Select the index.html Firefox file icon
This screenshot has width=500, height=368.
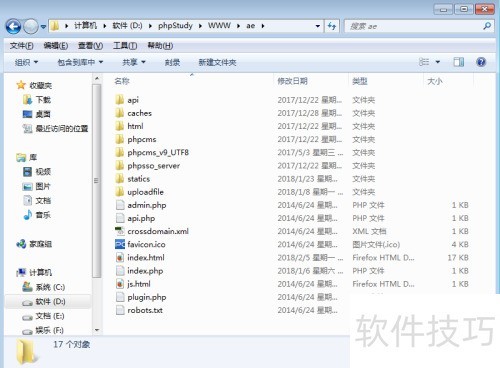(120, 257)
